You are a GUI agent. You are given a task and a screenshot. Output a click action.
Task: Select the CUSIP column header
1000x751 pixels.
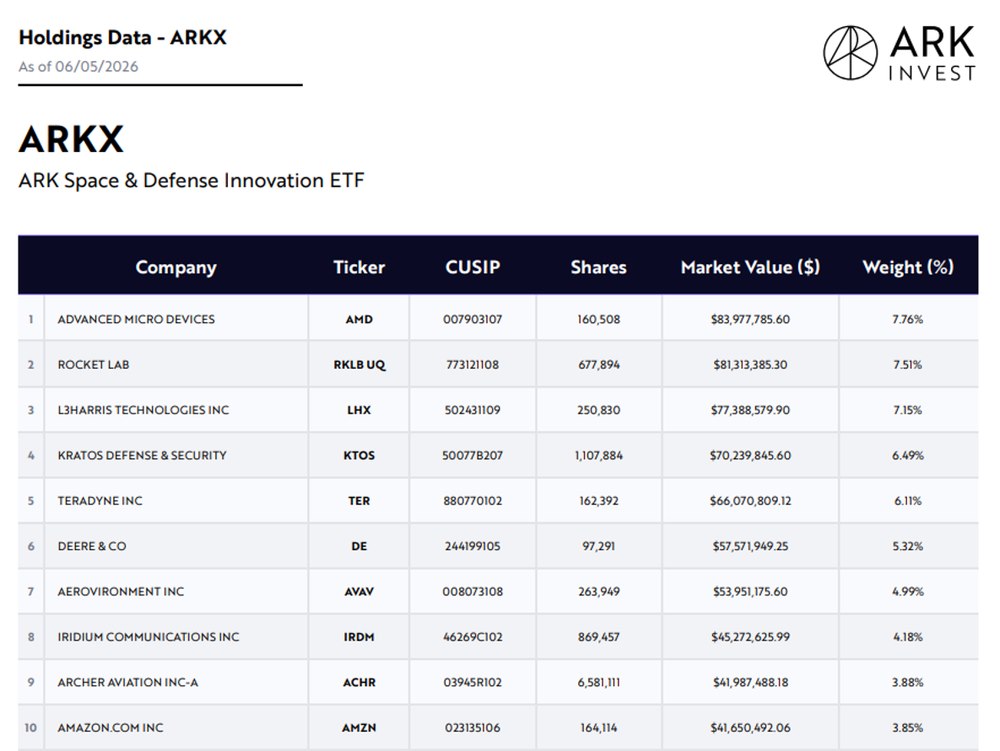pos(473,267)
